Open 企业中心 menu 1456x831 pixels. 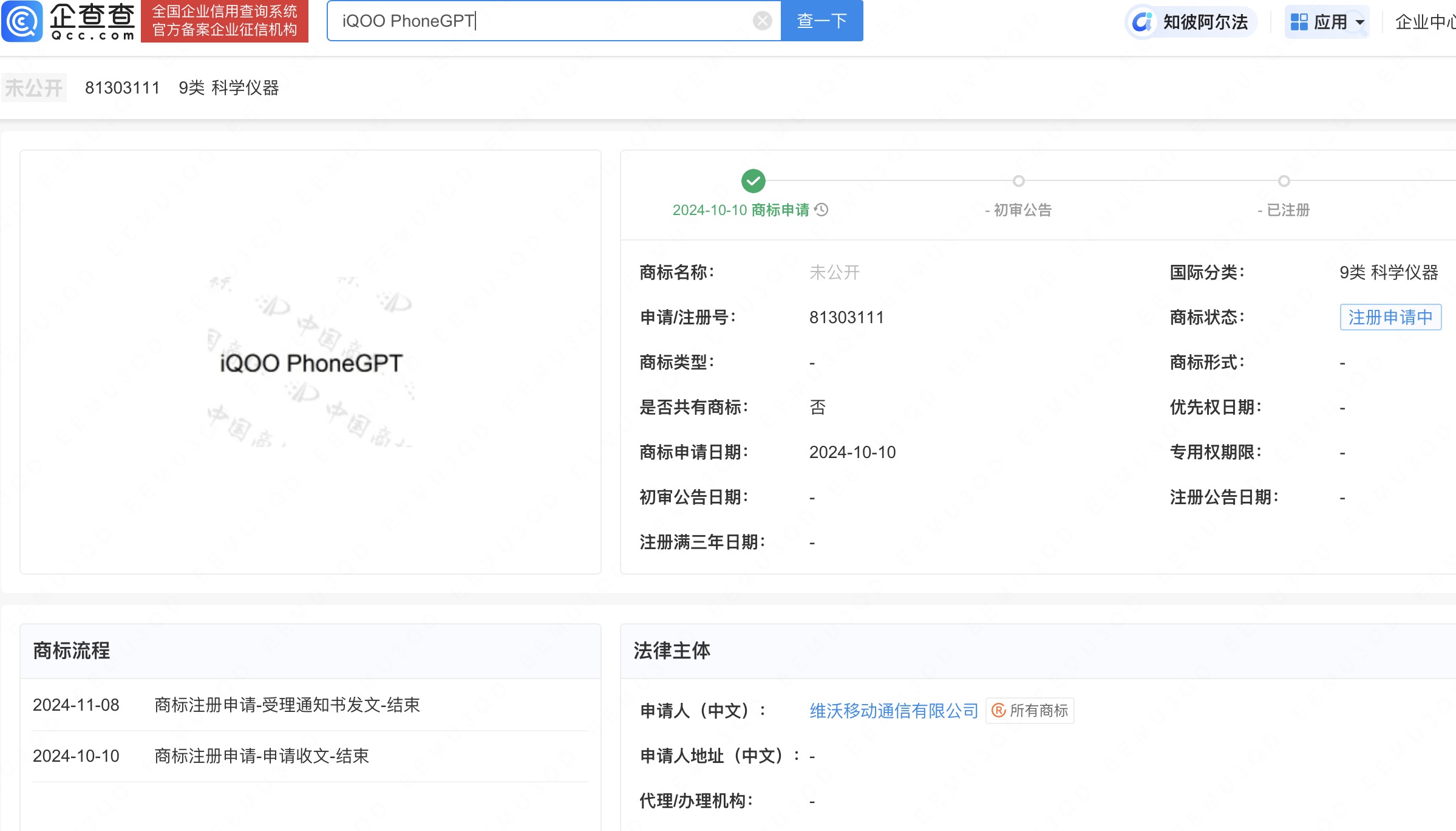1425,22
